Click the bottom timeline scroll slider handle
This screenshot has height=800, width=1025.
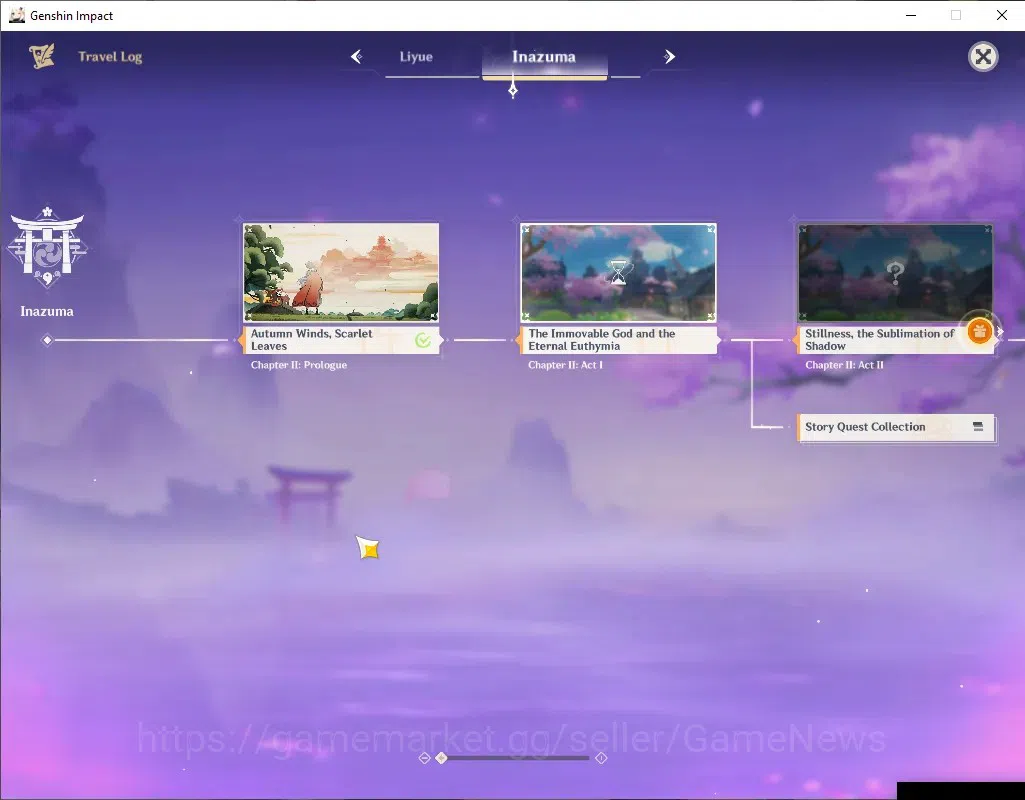point(441,758)
